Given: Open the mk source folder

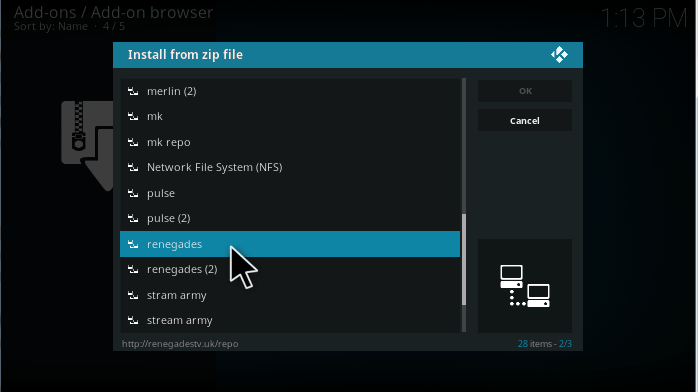Looking at the screenshot, I should [290, 117].
